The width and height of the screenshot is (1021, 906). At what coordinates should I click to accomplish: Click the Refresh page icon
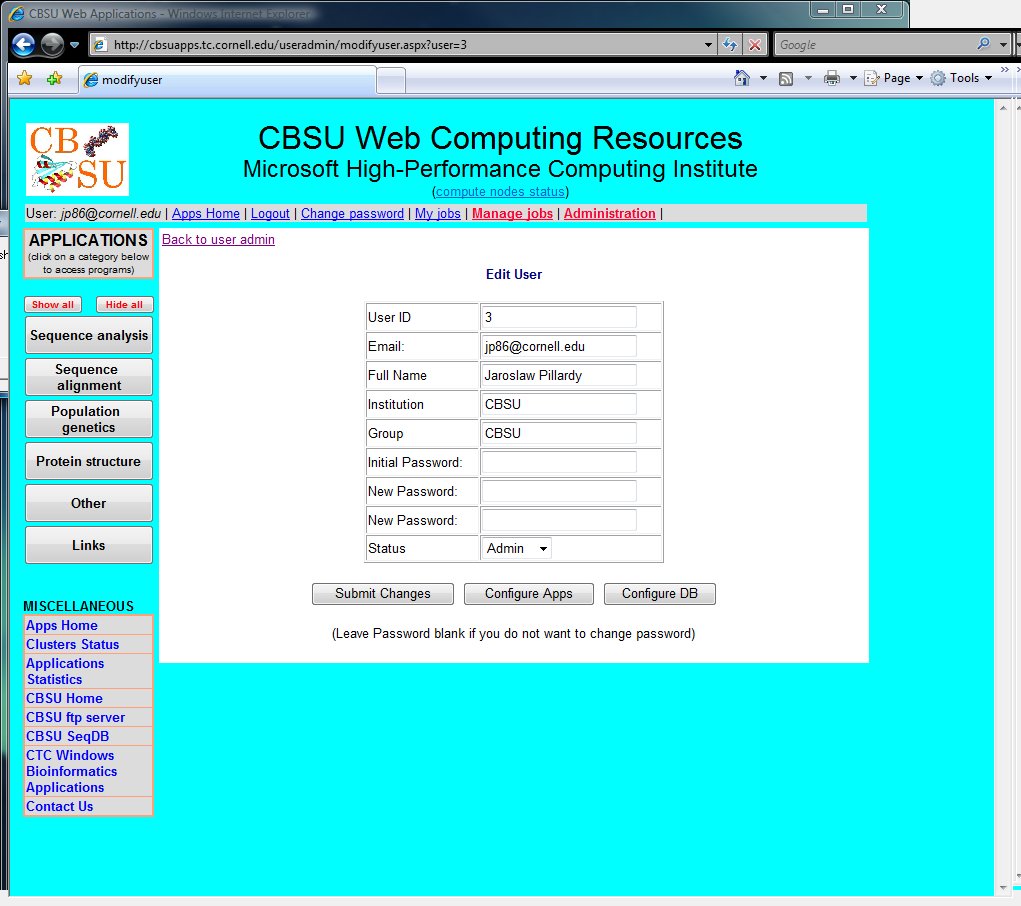click(x=730, y=45)
